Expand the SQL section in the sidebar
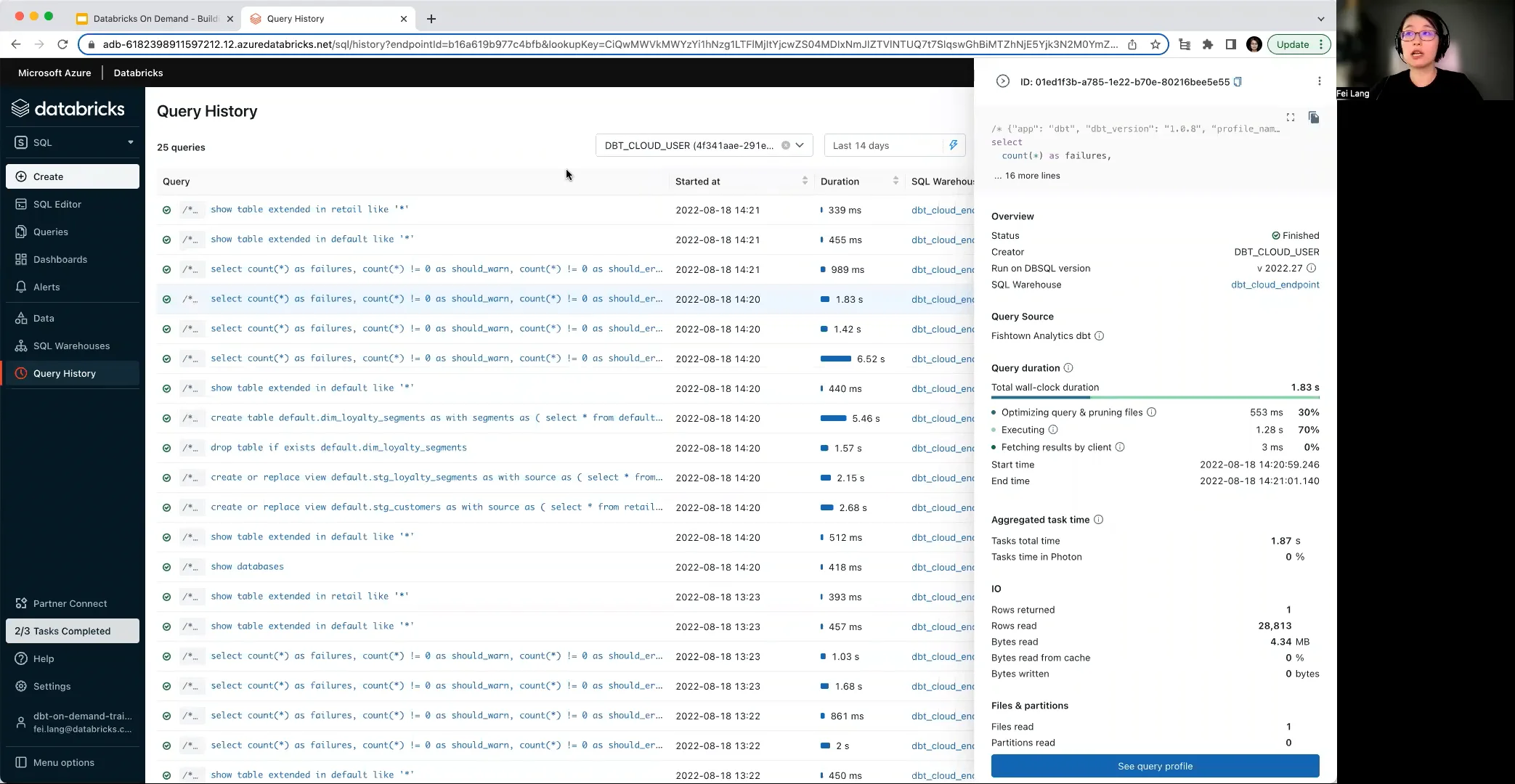This screenshot has height=784, width=1515. (x=131, y=142)
